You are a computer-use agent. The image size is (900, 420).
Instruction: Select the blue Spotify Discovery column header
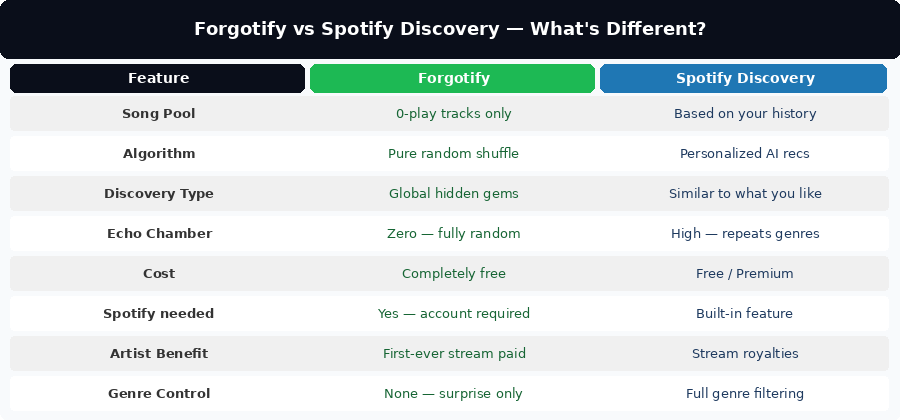[744, 78]
